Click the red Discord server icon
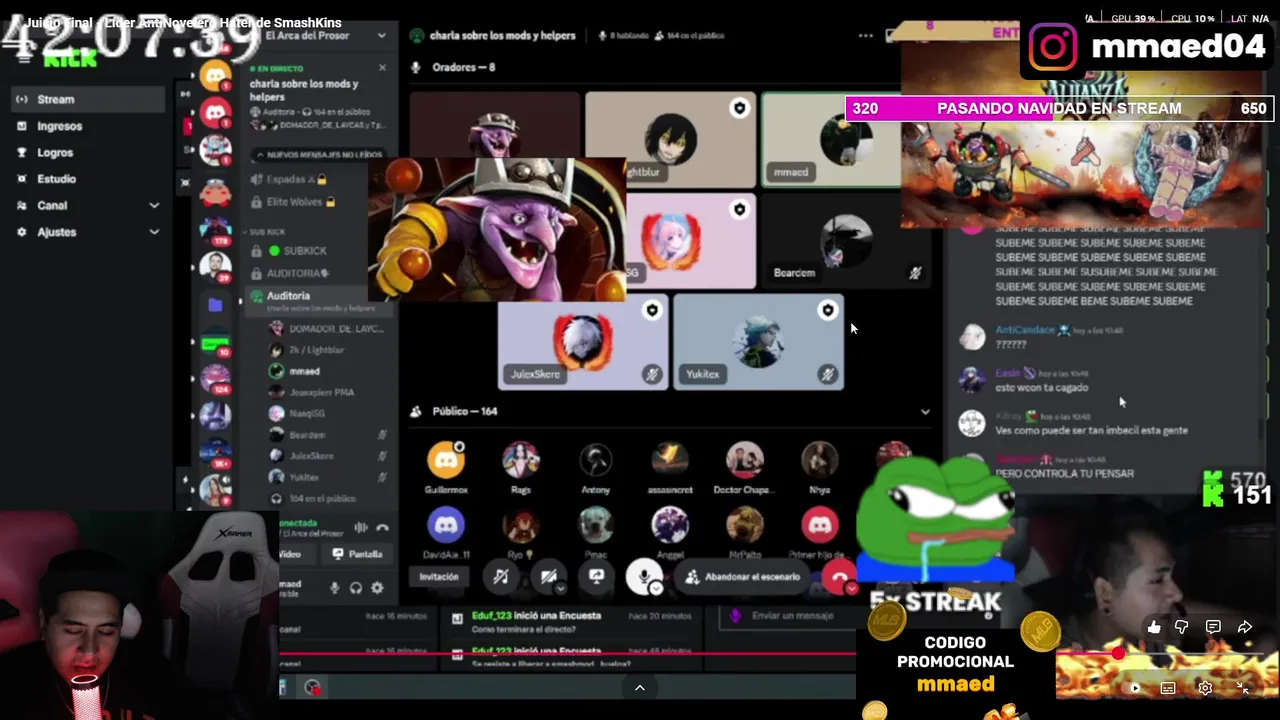This screenshot has width=1280, height=720. pos(215,113)
